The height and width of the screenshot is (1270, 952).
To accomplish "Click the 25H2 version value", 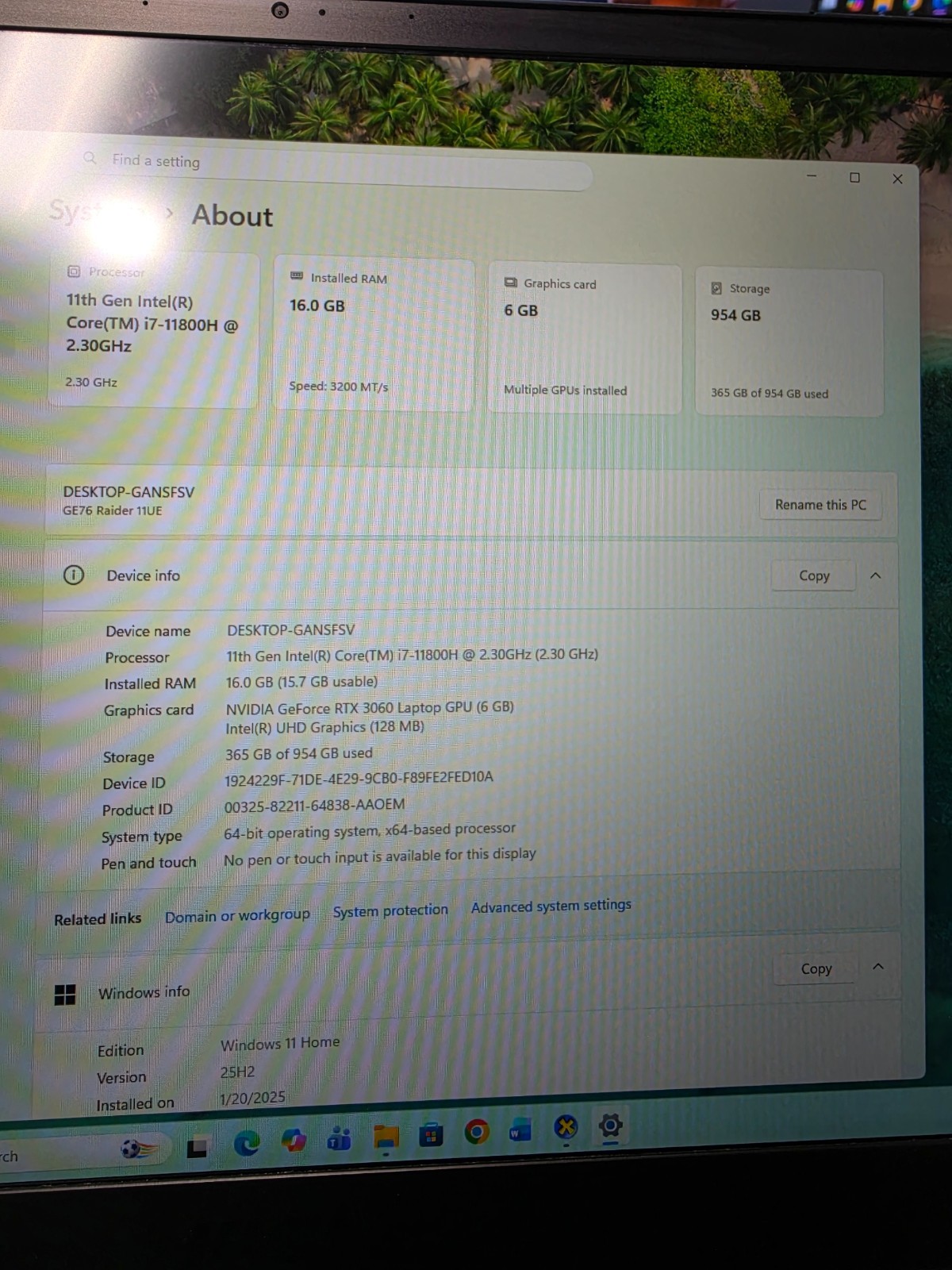I will pyautogui.click(x=237, y=1072).
